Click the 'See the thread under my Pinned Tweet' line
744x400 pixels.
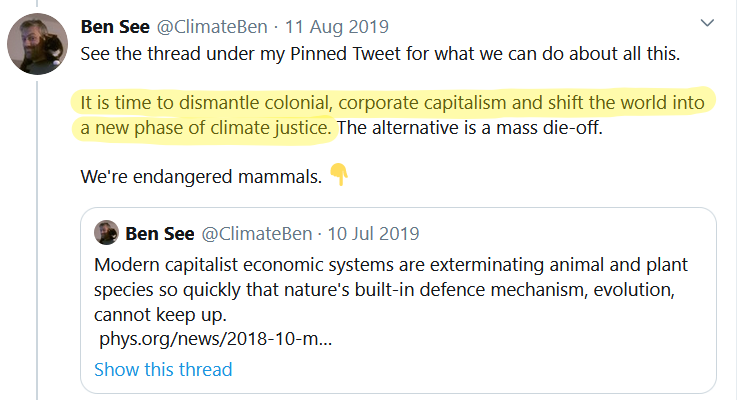tap(240, 54)
